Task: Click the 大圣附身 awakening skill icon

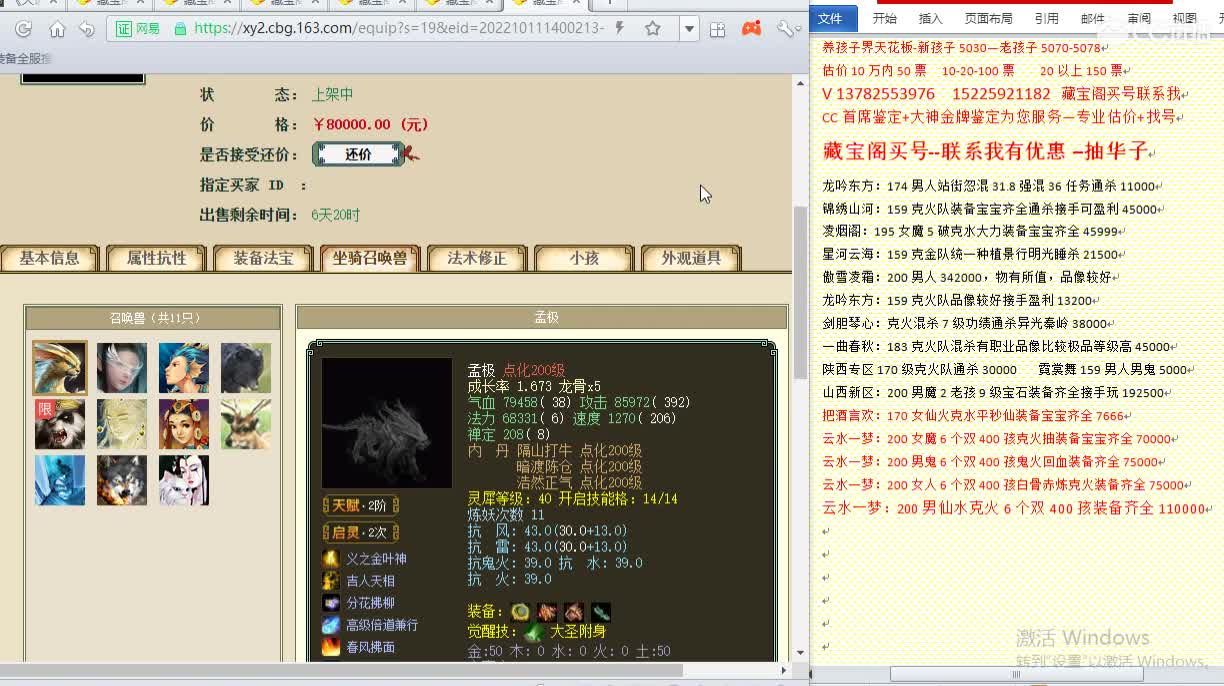Action: coord(534,632)
